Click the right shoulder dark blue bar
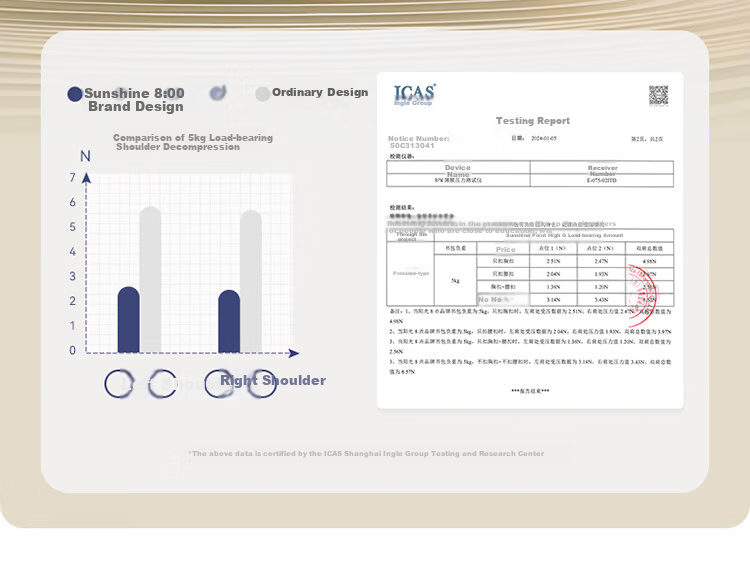This screenshot has width=750, height=571. pyautogui.click(x=229, y=321)
